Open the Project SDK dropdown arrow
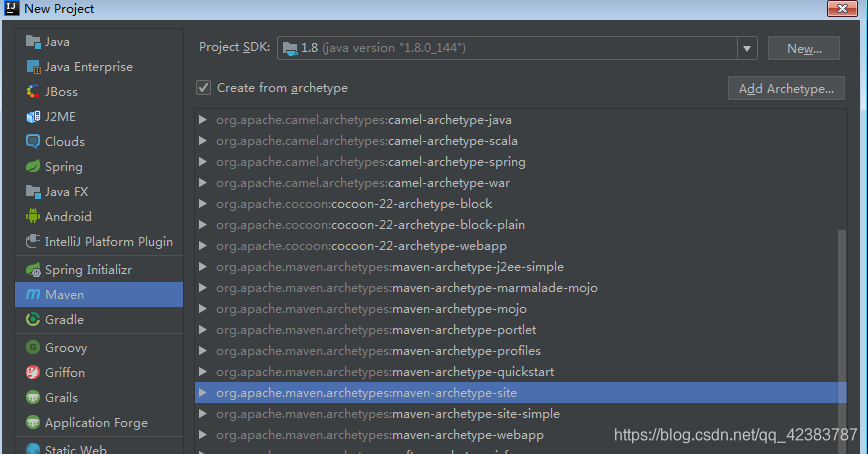The width and height of the screenshot is (868, 454). click(x=747, y=48)
